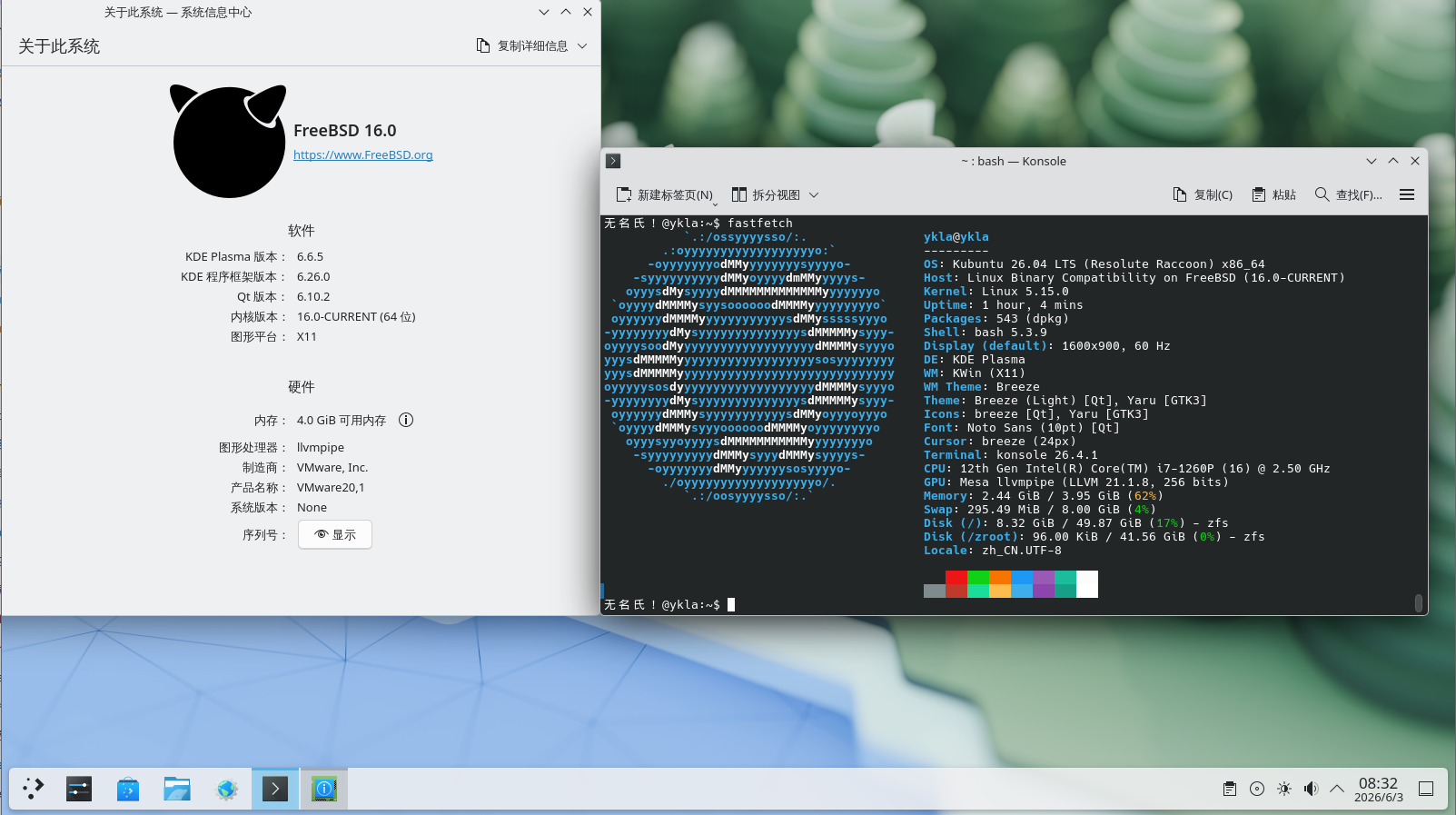
Task: Open the Discover software center taskbar icon
Action: tap(128, 789)
